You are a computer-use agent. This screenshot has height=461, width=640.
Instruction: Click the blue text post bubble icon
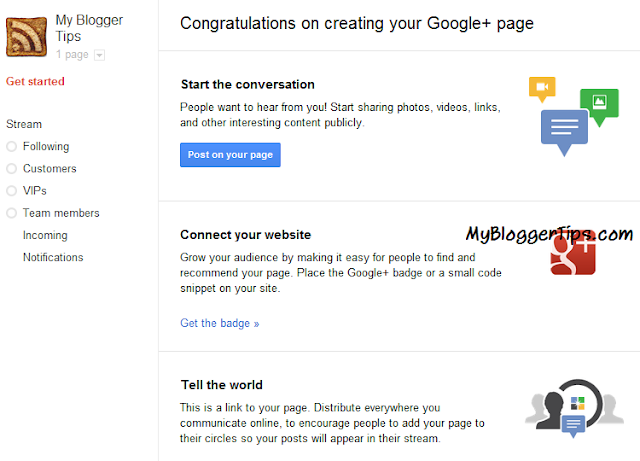pos(564,133)
